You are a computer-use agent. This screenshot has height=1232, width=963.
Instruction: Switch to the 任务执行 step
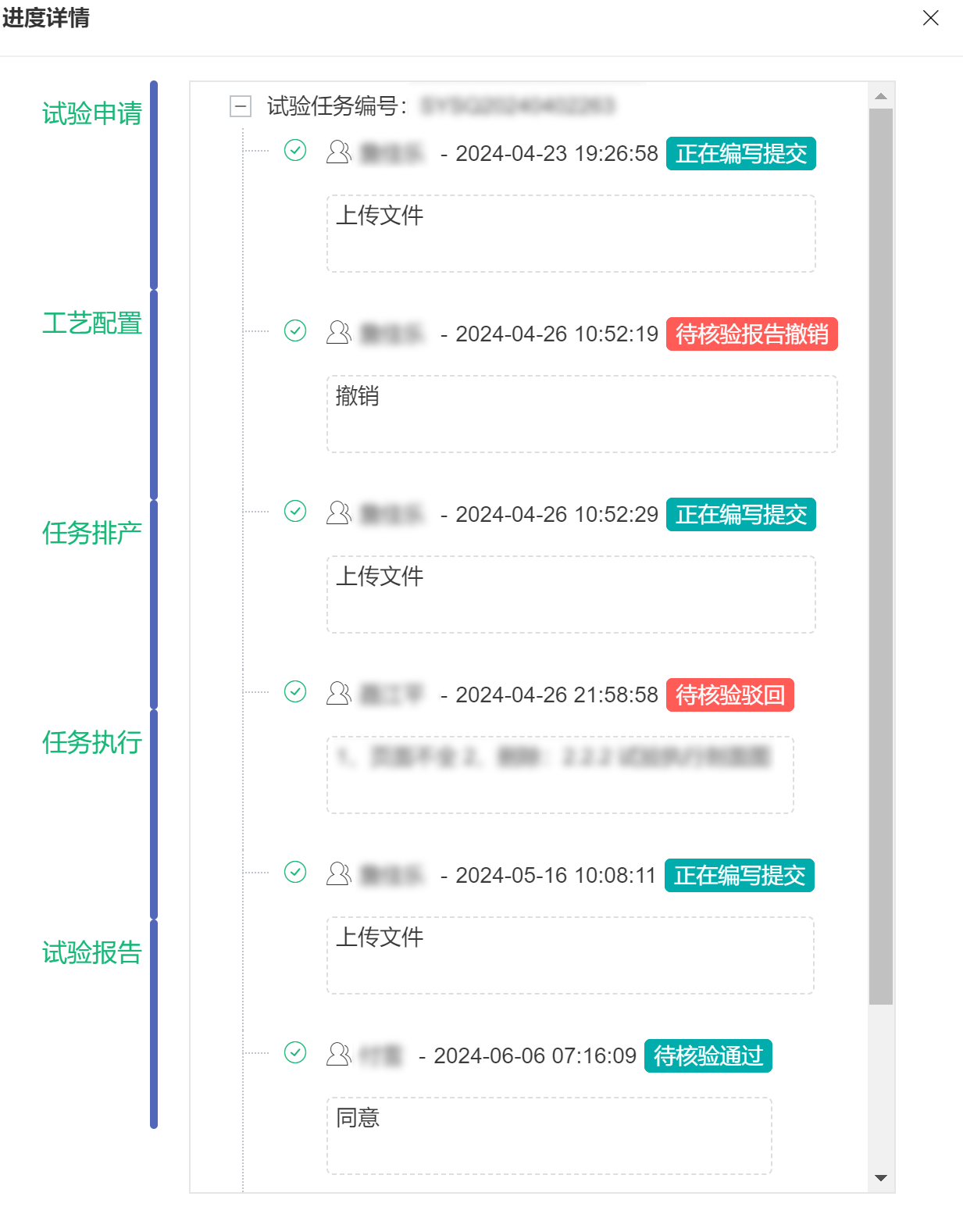point(92,742)
